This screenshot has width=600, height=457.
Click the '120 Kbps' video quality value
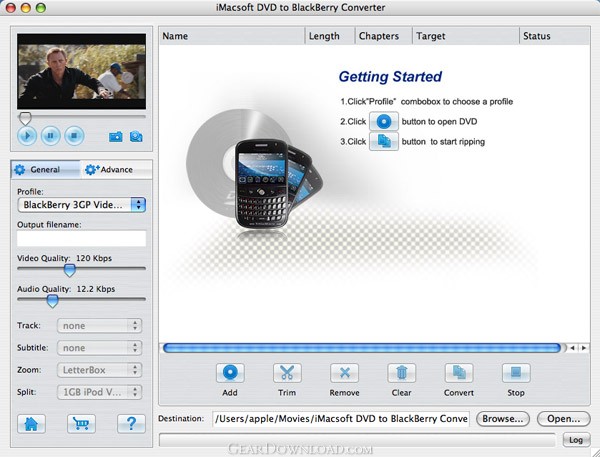(94, 258)
